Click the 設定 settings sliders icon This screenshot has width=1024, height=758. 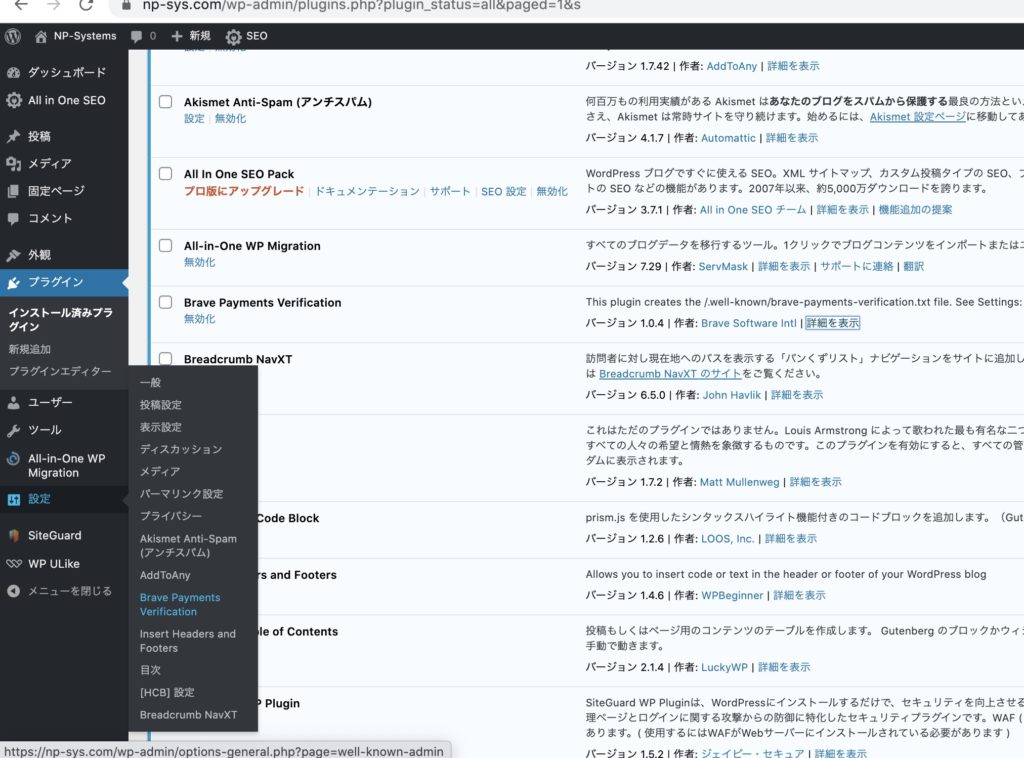(x=13, y=499)
